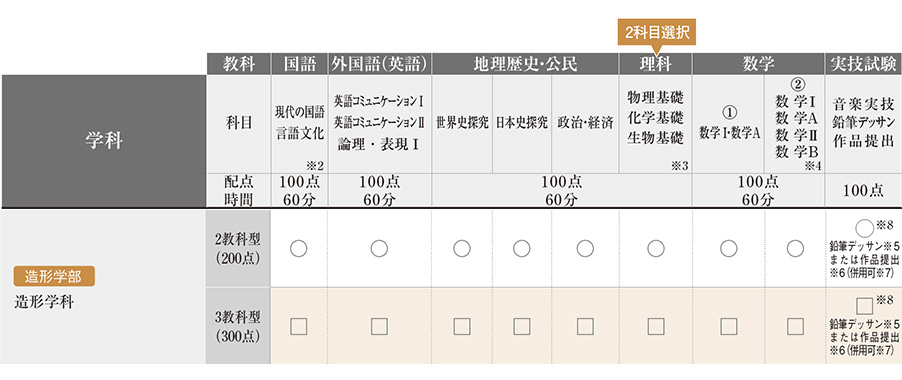Check the 世界史探究 square box in 3教科型 row

coord(462,327)
